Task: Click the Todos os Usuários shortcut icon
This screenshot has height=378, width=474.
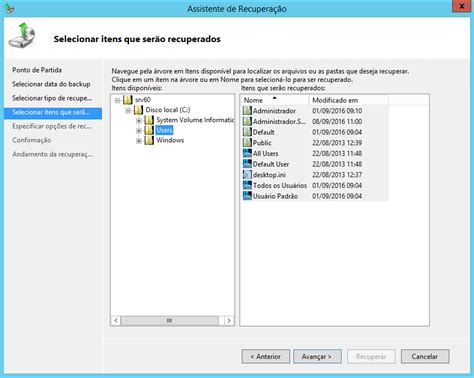Action: [247, 185]
